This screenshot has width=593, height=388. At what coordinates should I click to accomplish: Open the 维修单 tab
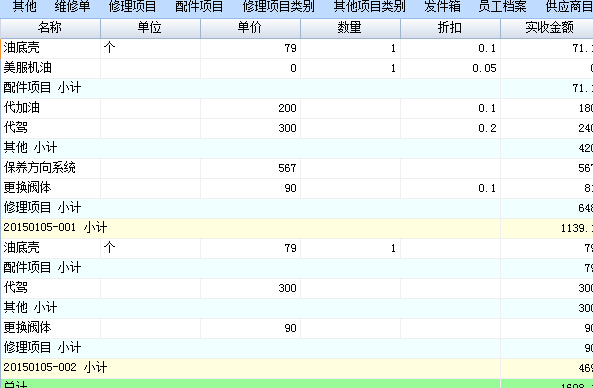click(x=72, y=6)
